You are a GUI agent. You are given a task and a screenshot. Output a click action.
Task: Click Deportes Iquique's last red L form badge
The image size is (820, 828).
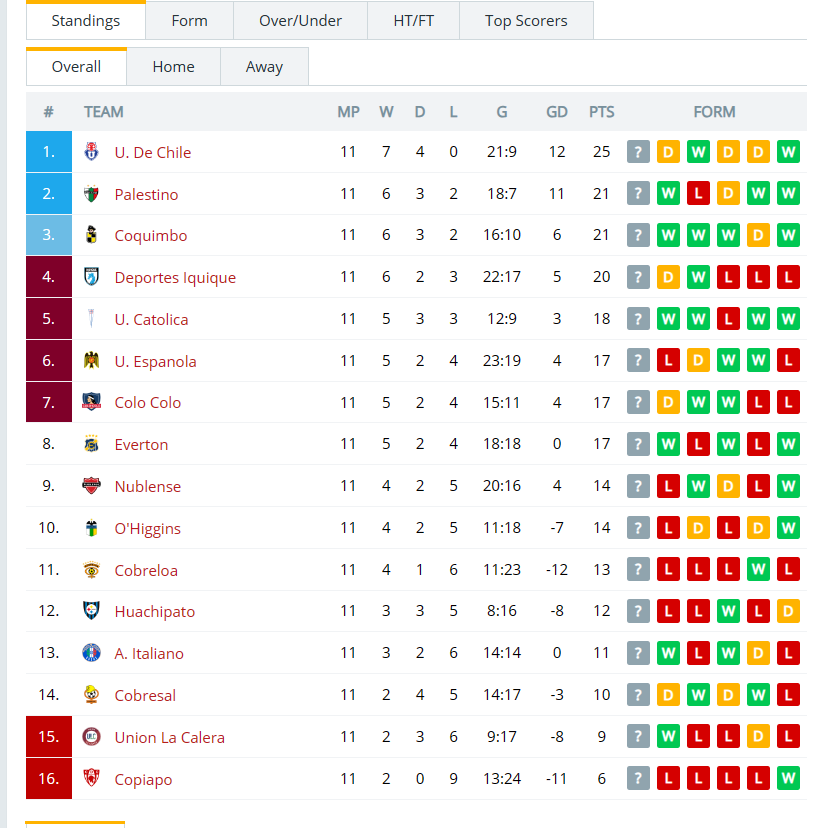tap(788, 277)
